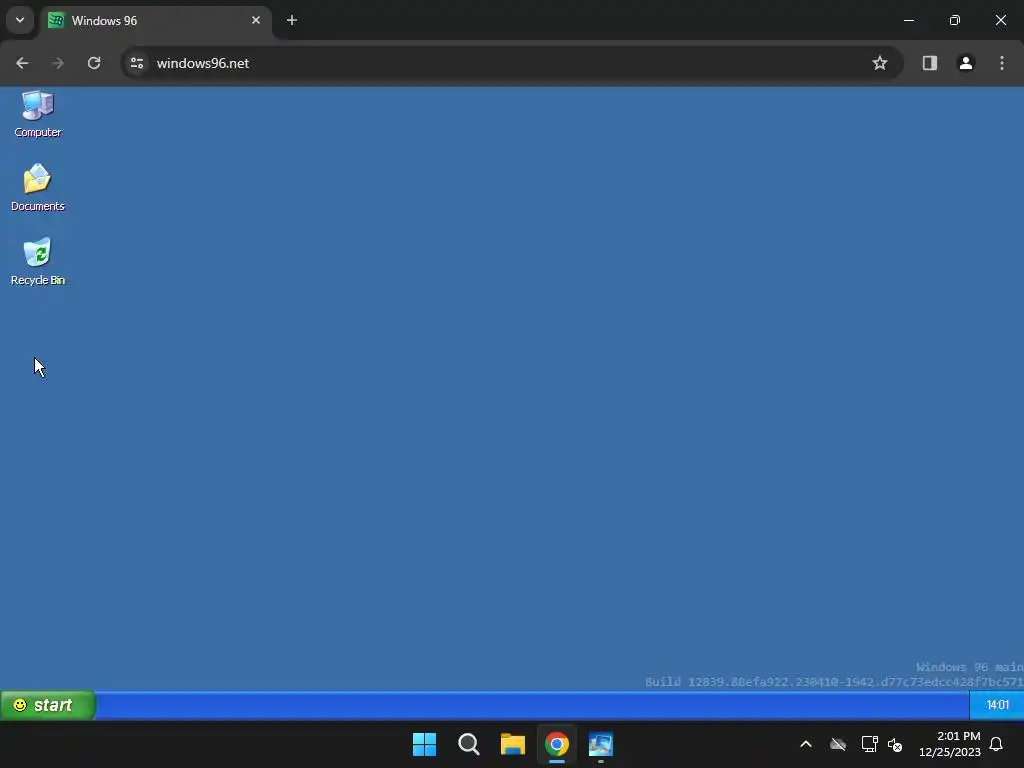Open the Chrome profile menu
The height and width of the screenshot is (768, 1024).
(966, 63)
